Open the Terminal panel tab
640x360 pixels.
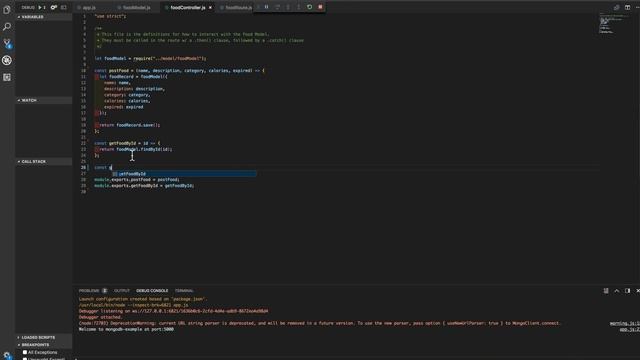(184, 291)
